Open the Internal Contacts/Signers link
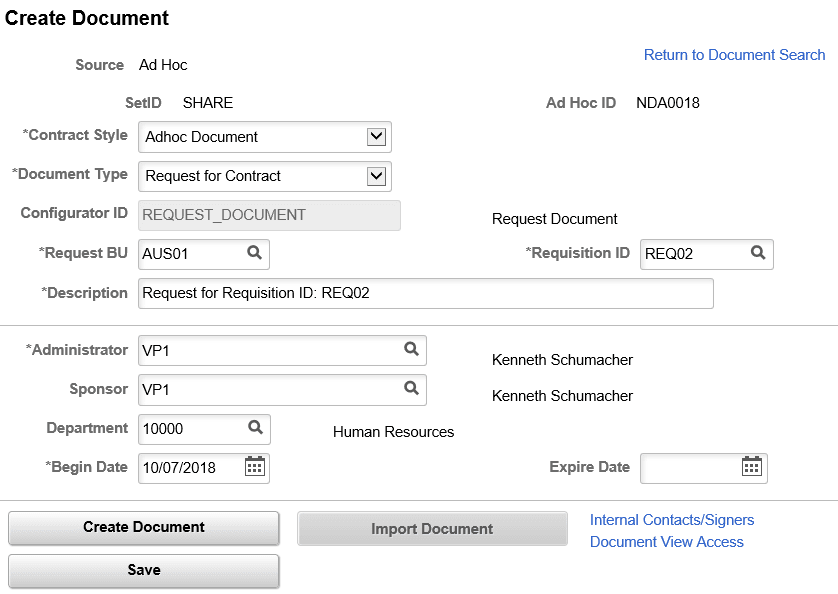This screenshot has width=838, height=594. coord(671,519)
